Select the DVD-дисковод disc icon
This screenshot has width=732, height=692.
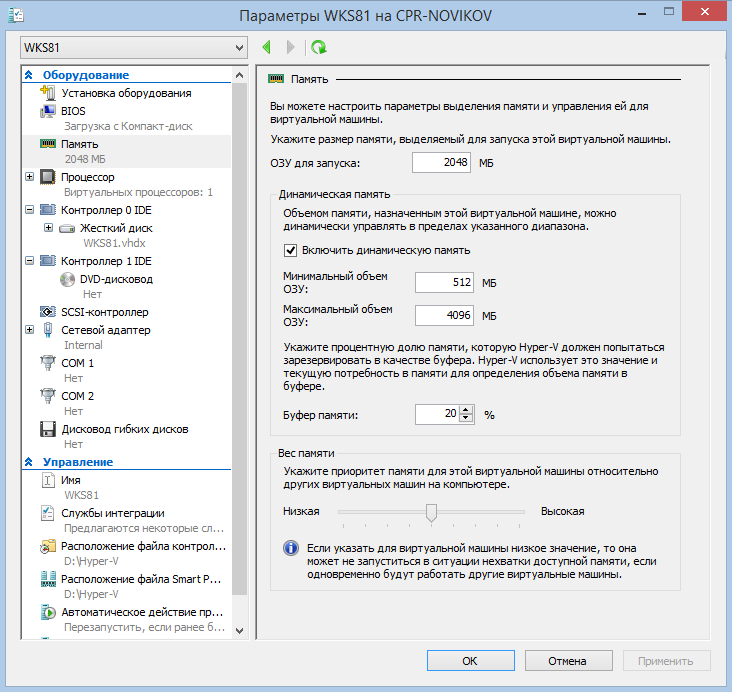coord(67,279)
